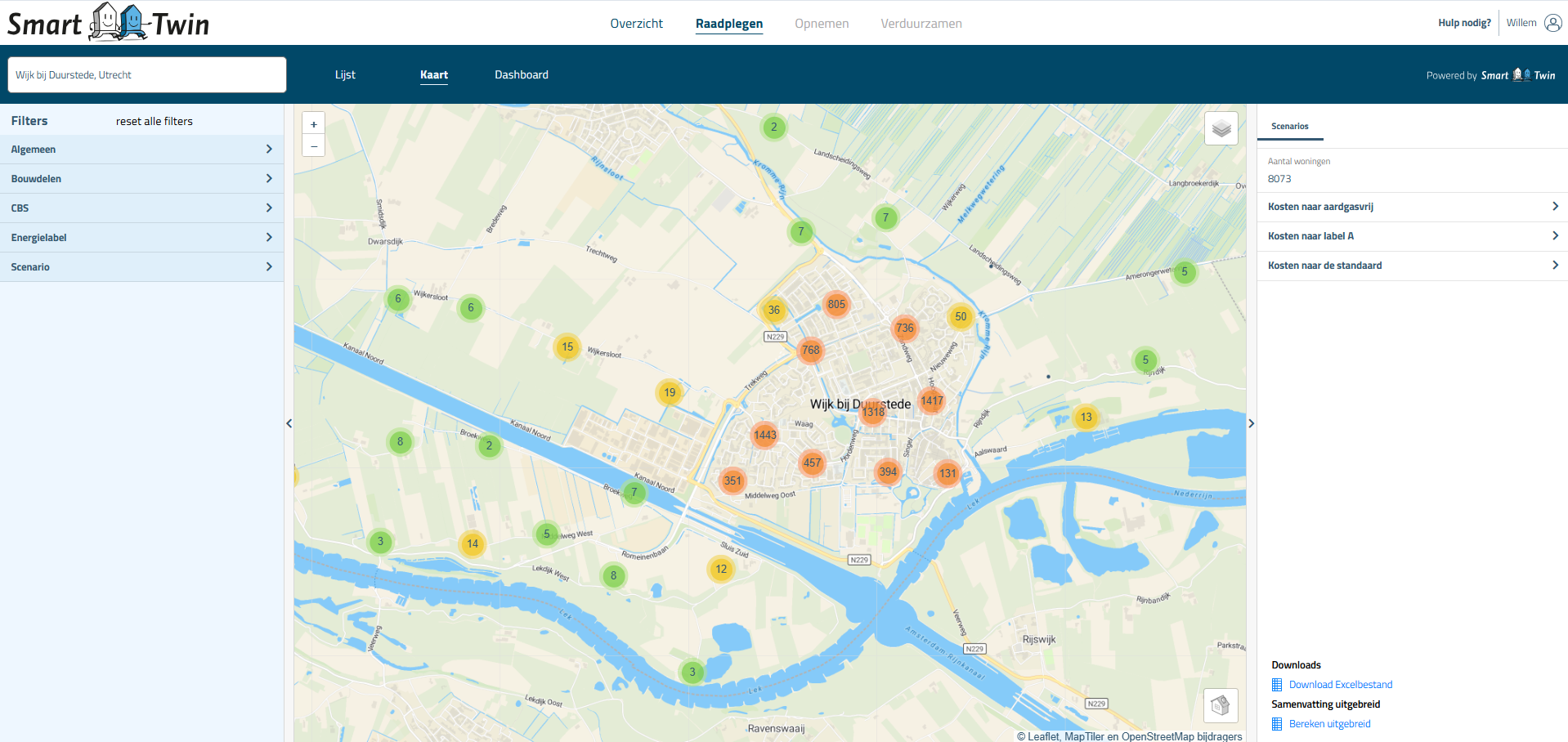Click the Bereken uitgebreid link
The width and height of the screenshot is (1568, 742).
(1329, 724)
